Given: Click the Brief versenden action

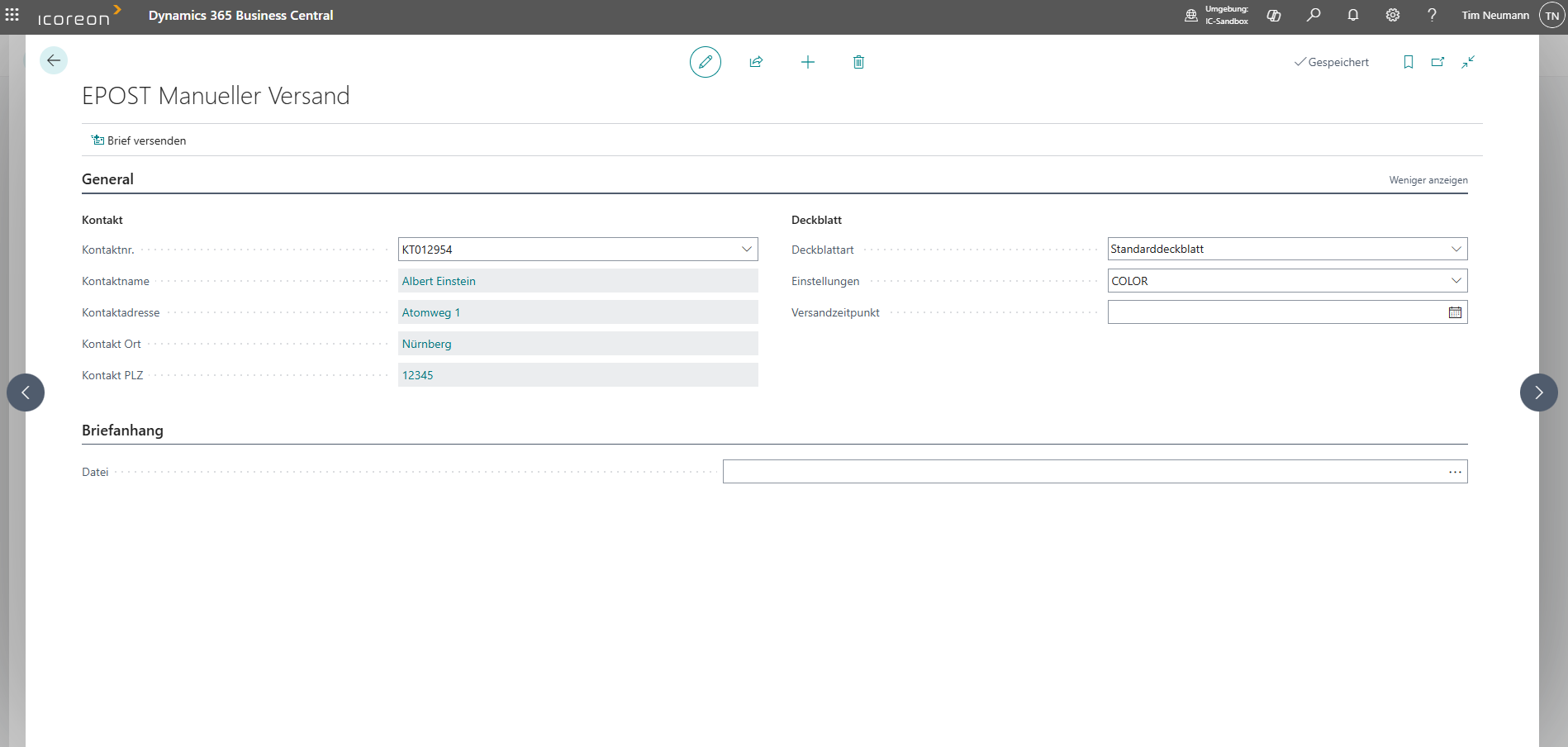Looking at the screenshot, I should click(139, 140).
